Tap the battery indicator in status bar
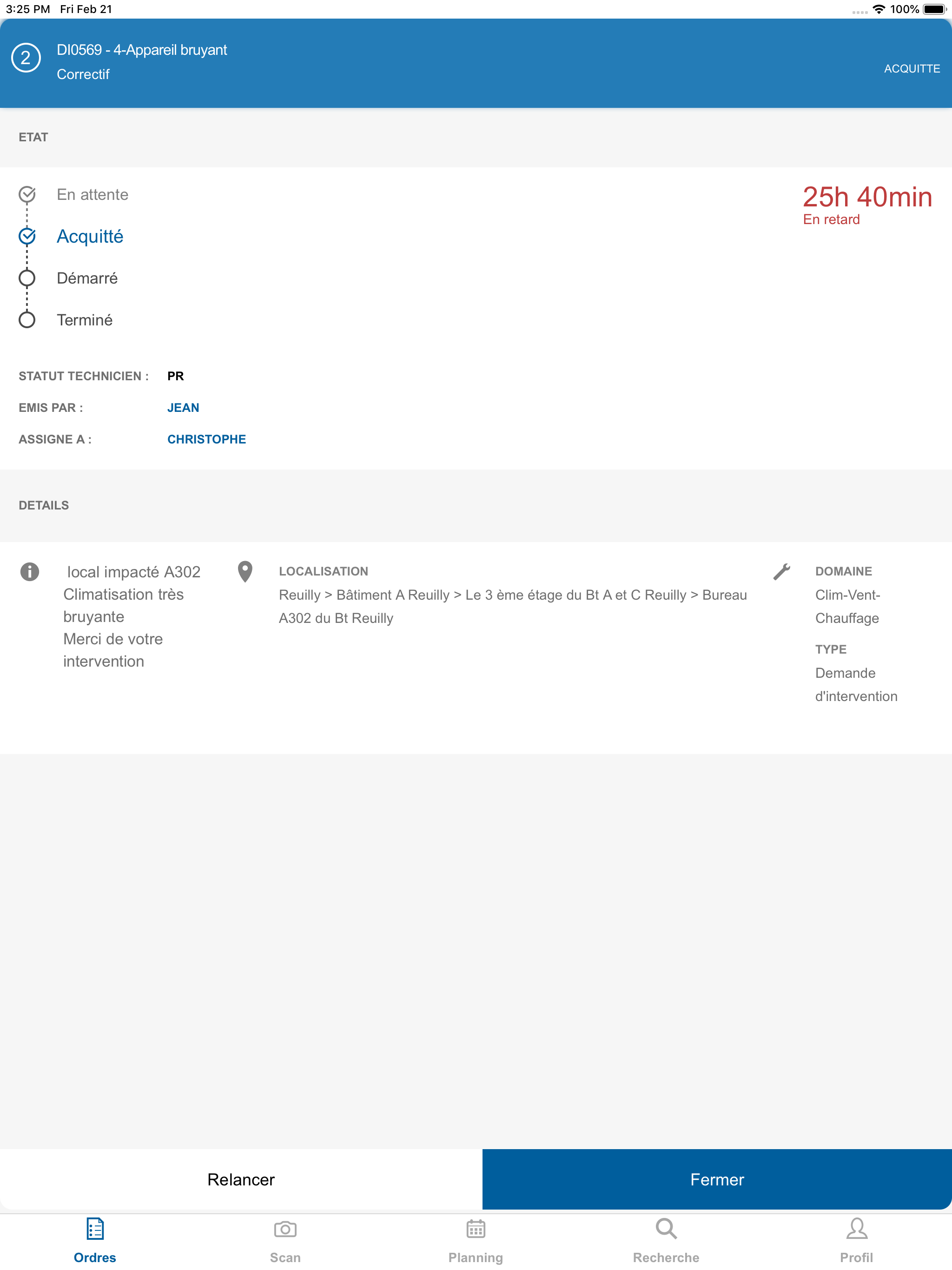 (x=935, y=9)
